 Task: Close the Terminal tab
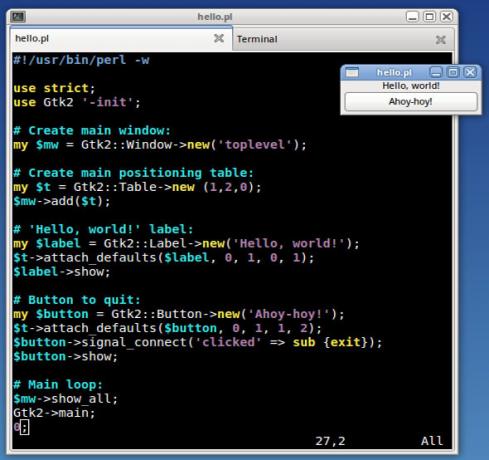(x=441, y=40)
